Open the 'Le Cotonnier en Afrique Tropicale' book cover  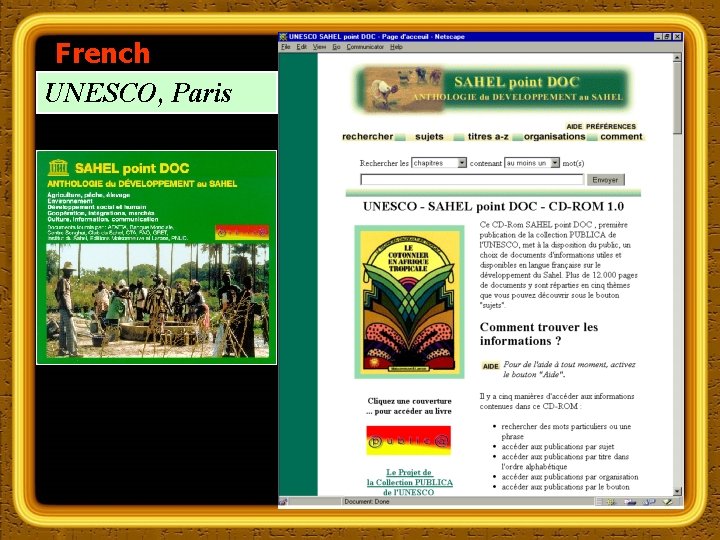coord(409,302)
